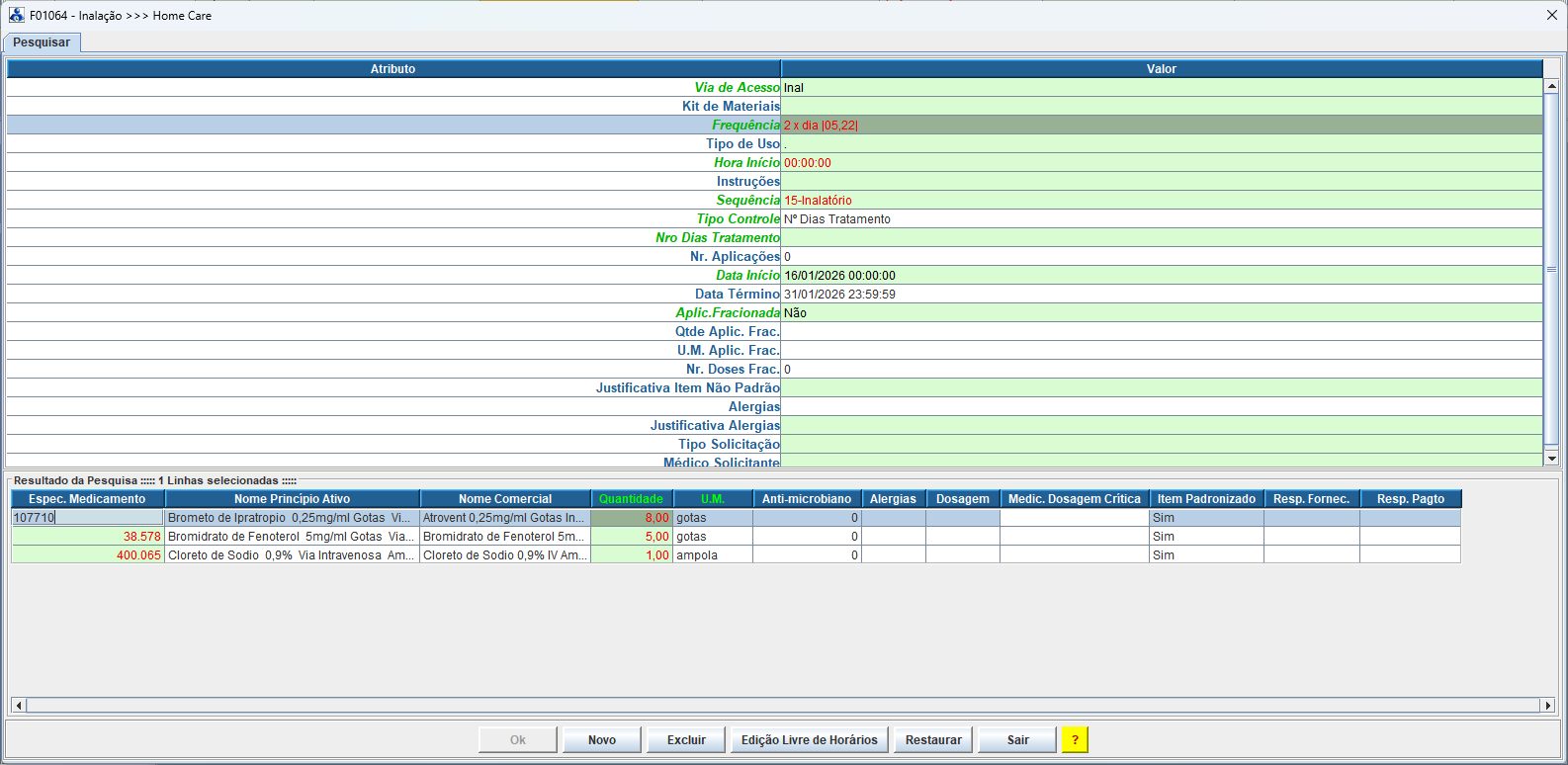The image size is (1568, 765).
Task: Click the Excluir button
Action: pyautogui.click(x=686, y=739)
